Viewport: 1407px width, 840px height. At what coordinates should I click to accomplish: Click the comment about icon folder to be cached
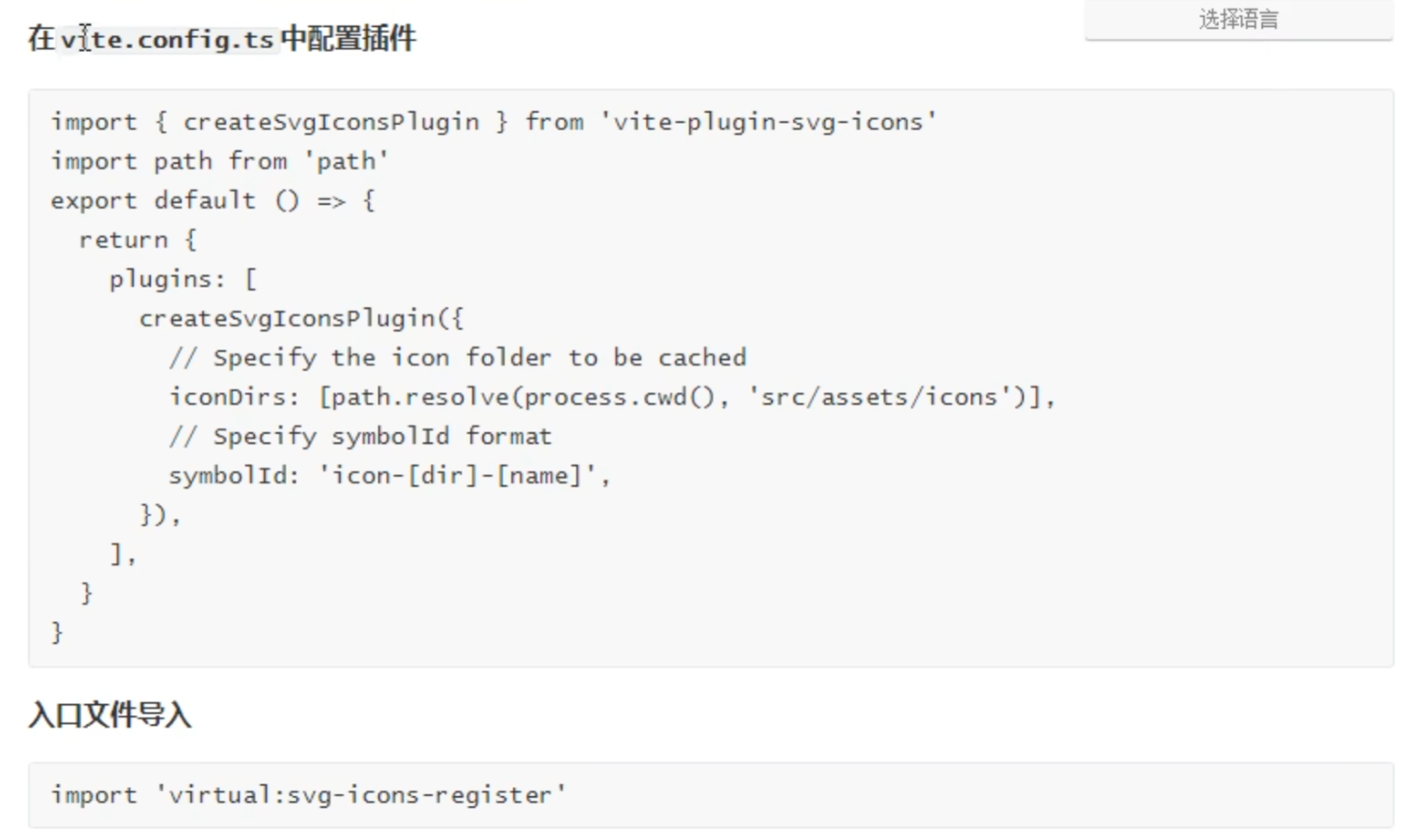pos(457,358)
